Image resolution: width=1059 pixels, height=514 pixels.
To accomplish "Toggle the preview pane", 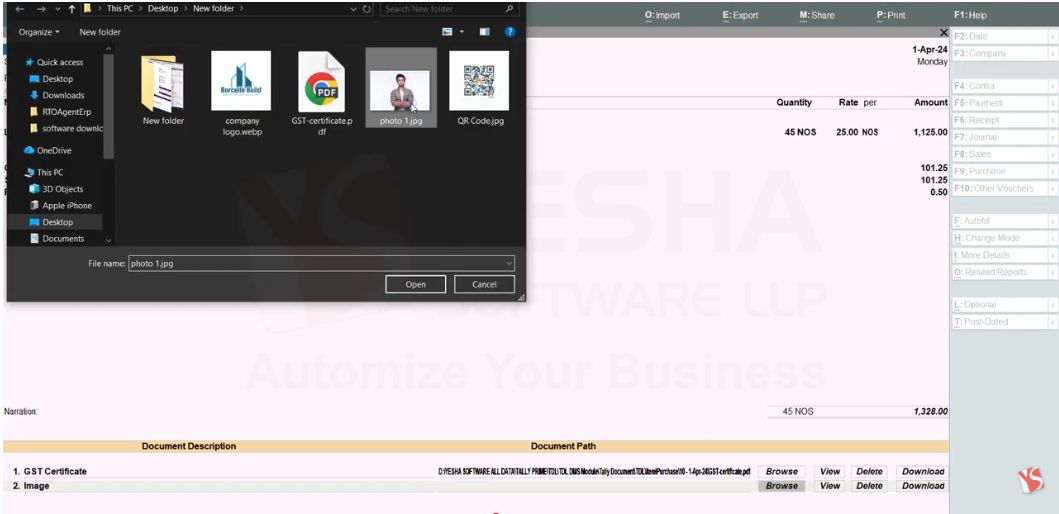I will click(484, 32).
